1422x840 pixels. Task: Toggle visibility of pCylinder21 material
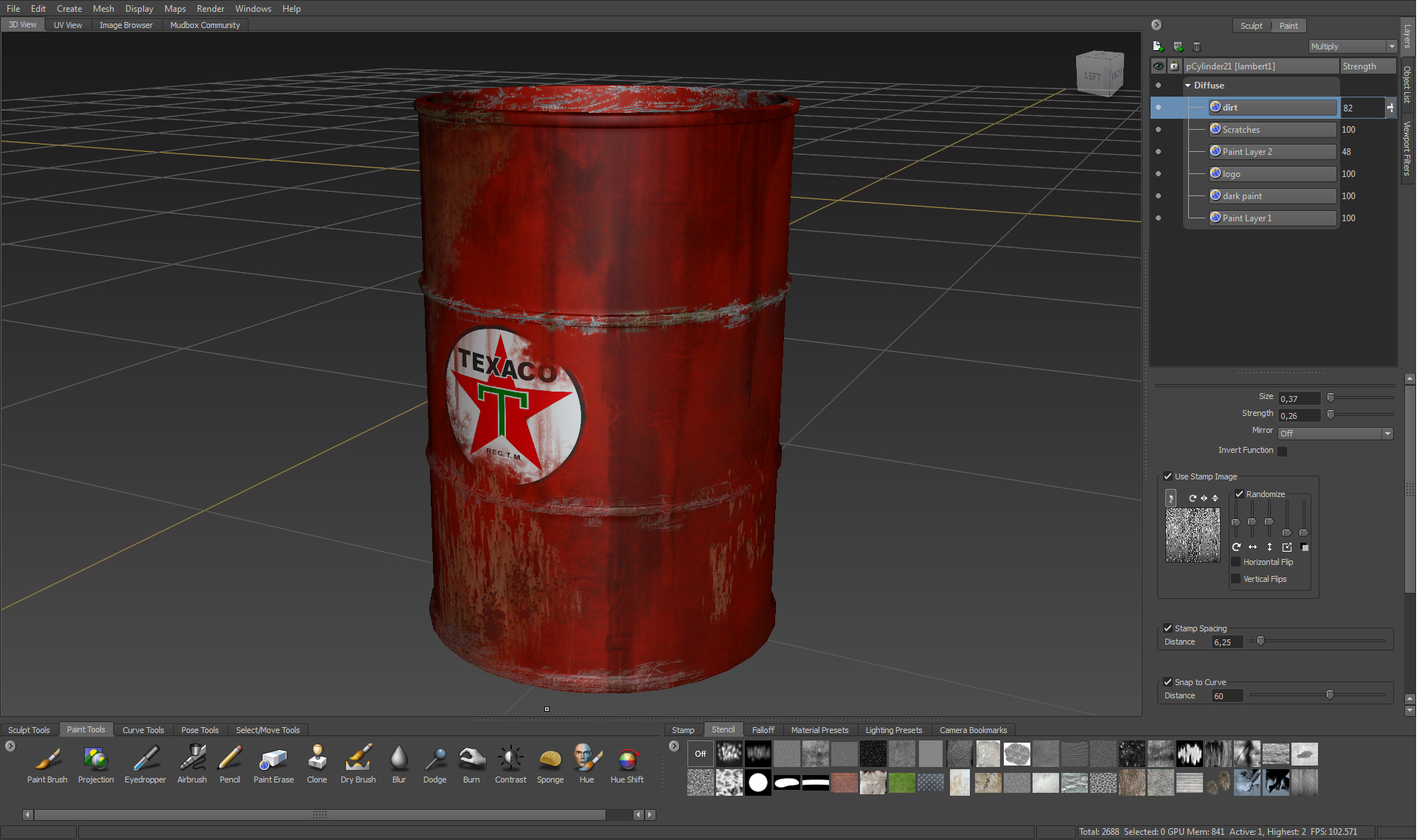pos(1158,66)
